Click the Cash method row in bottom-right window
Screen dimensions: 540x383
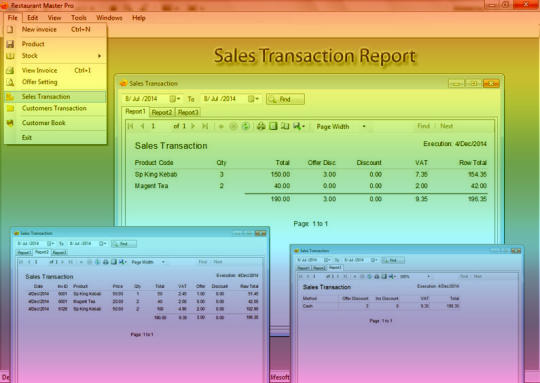(x=381, y=306)
